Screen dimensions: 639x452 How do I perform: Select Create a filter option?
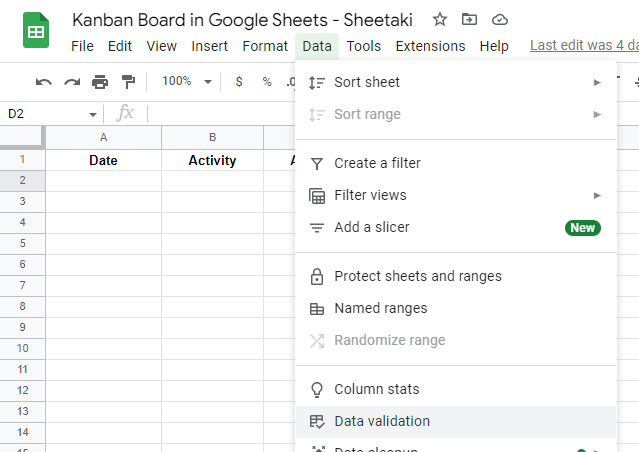(377, 163)
